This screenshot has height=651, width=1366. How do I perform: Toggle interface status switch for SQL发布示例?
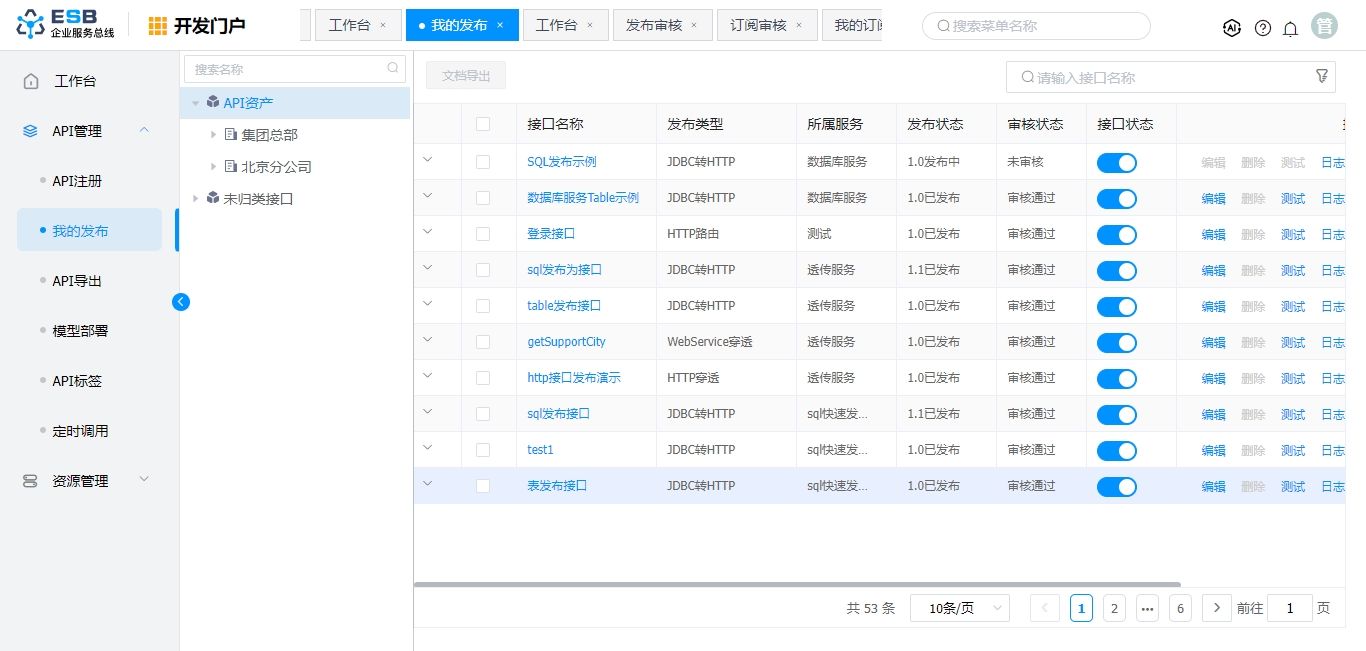pos(1116,163)
